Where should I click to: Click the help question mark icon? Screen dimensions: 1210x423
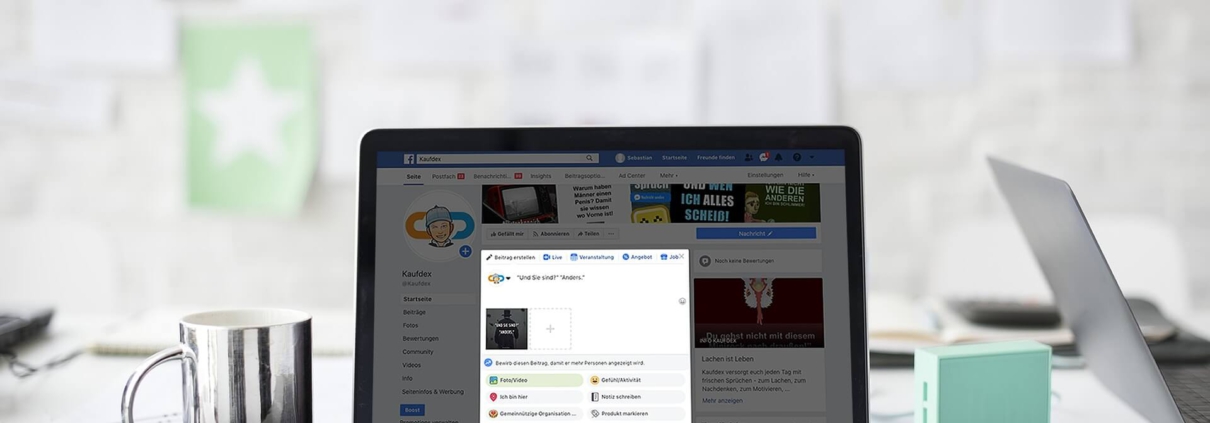pos(797,157)
